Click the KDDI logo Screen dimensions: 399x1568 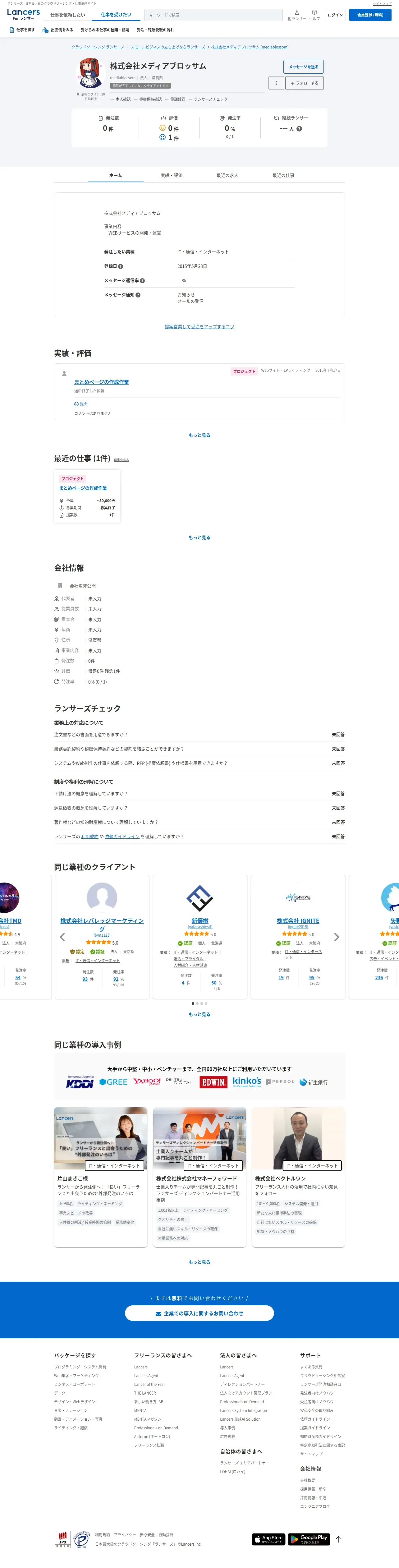[x=80, y=1082]
